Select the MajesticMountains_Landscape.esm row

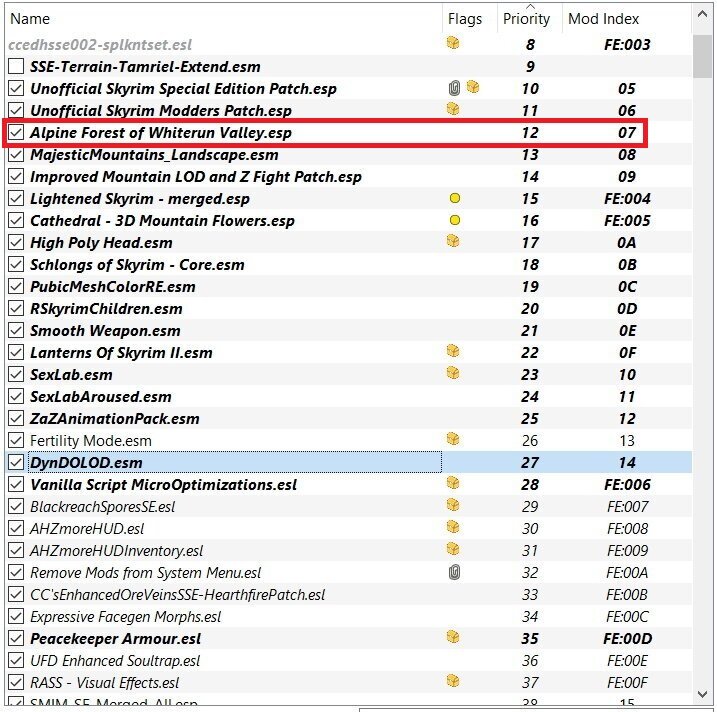coord(348,155)
